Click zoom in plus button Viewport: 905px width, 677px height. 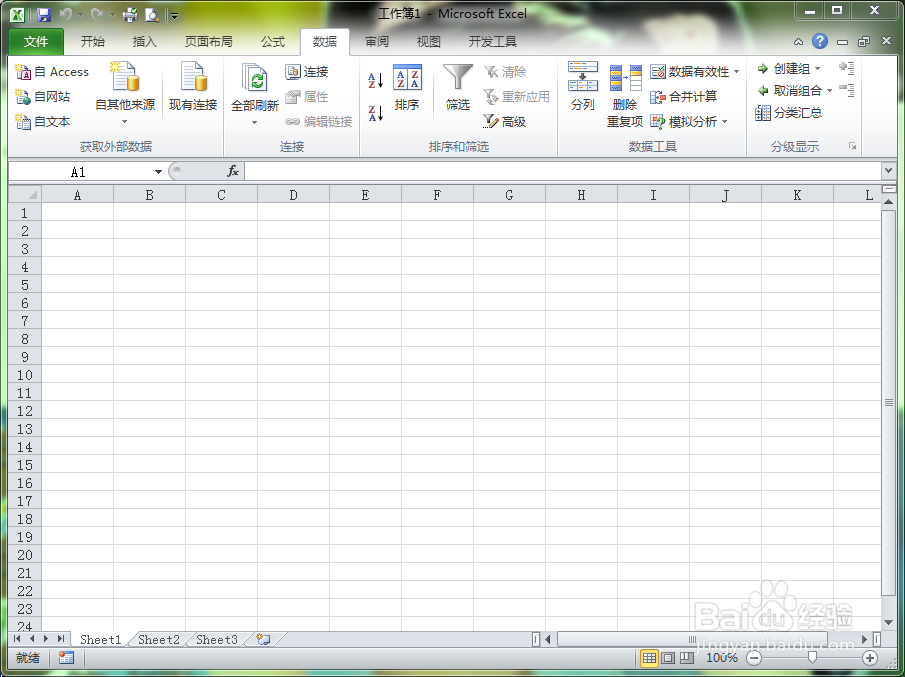tap(870, 658)
